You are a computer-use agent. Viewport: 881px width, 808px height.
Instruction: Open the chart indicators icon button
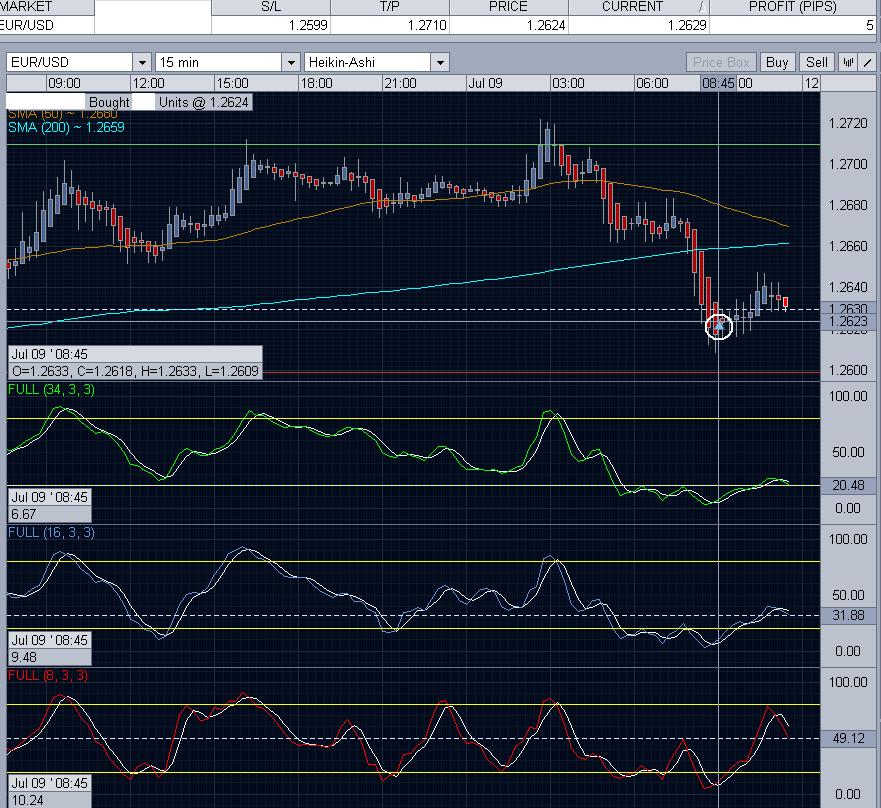[848, 62]
